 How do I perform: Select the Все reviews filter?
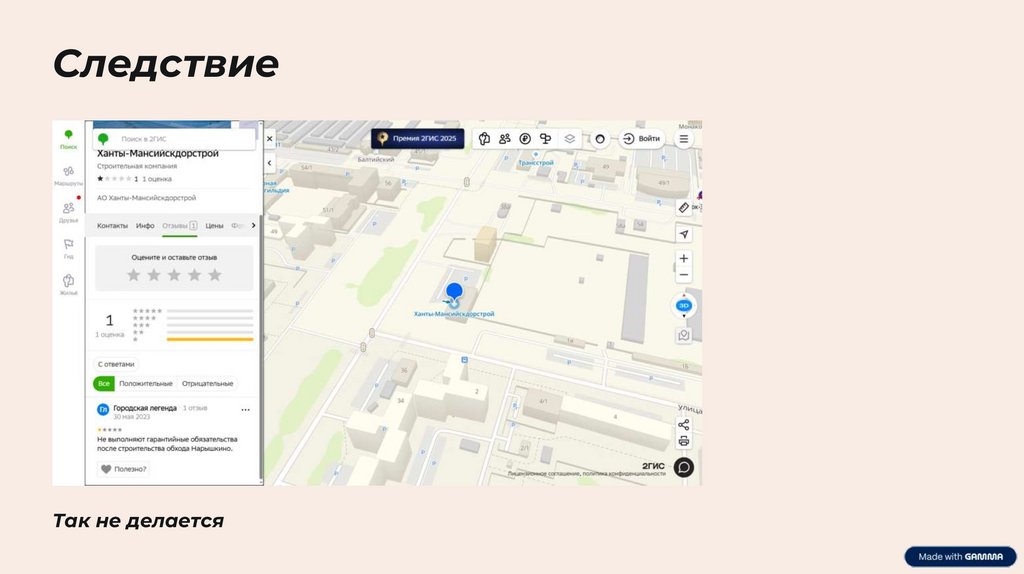coord(104,383)
